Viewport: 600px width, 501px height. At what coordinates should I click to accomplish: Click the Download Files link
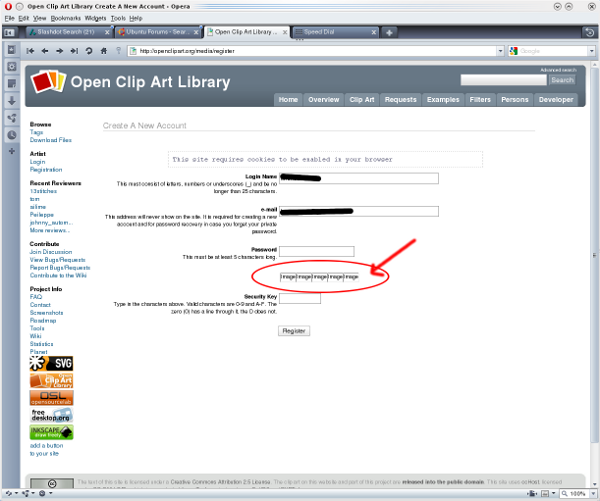click(50, 140)
